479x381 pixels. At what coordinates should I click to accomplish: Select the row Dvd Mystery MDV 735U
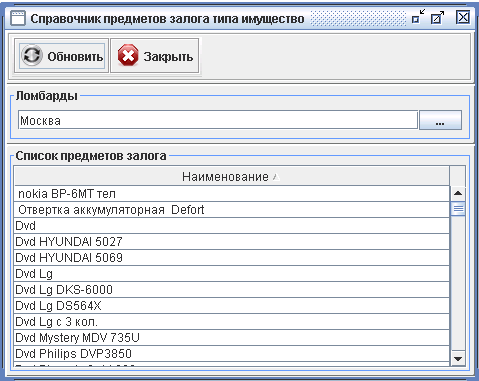[232, 338]
